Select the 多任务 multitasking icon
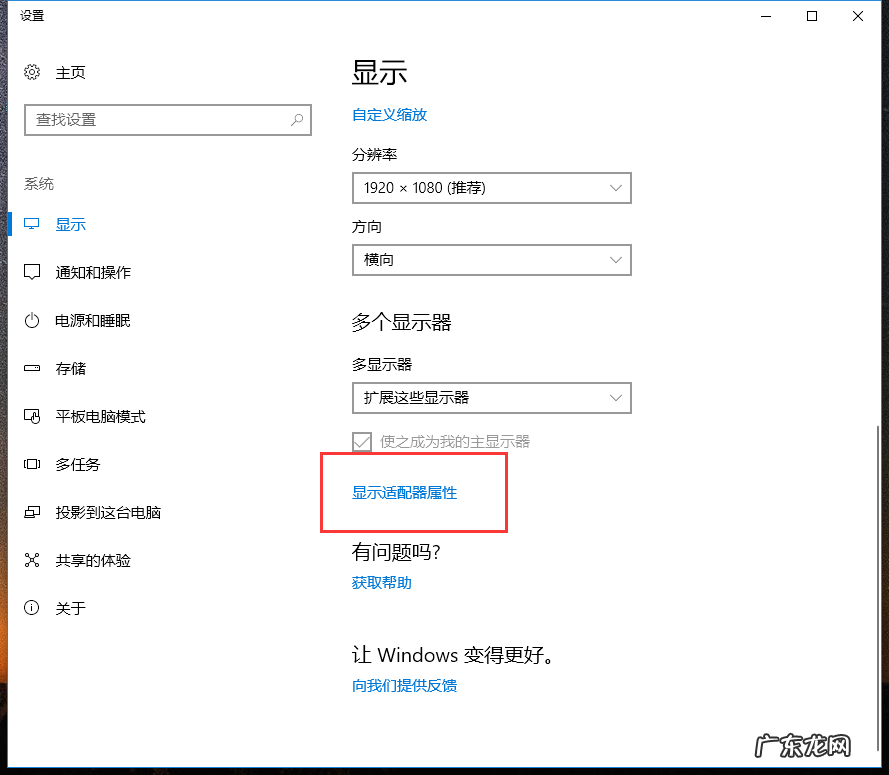Image resolution: width=889 pixels, height=775 pixels. (30, 464)
